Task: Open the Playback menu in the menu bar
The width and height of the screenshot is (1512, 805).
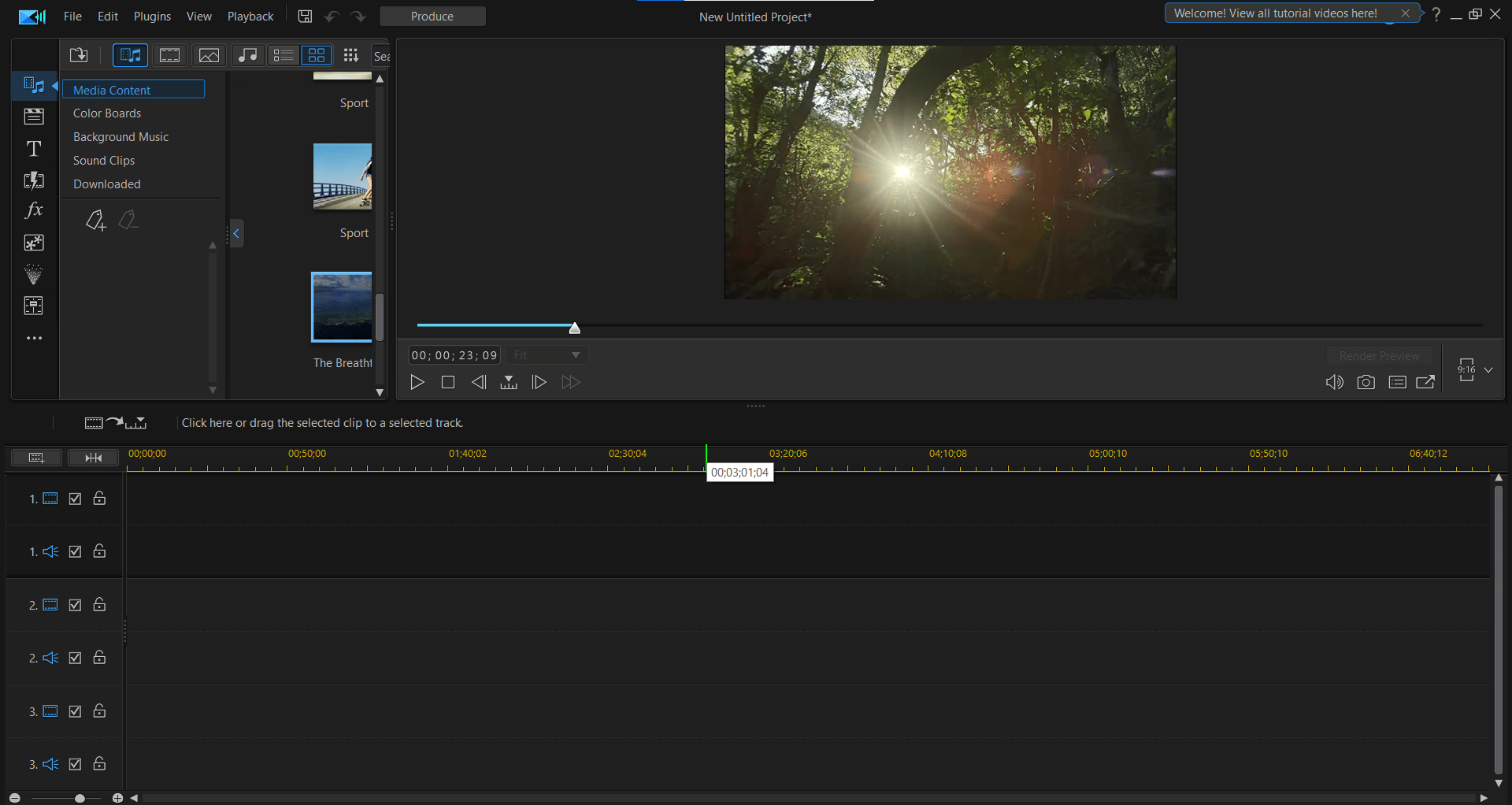Action: point(250,16)
